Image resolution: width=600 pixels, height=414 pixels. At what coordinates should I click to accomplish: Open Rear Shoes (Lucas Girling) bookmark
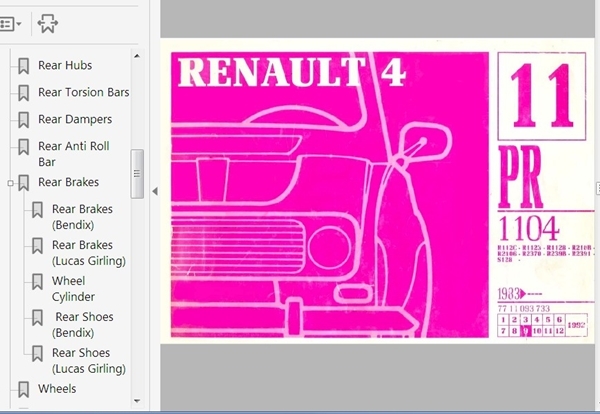[89, 360]
